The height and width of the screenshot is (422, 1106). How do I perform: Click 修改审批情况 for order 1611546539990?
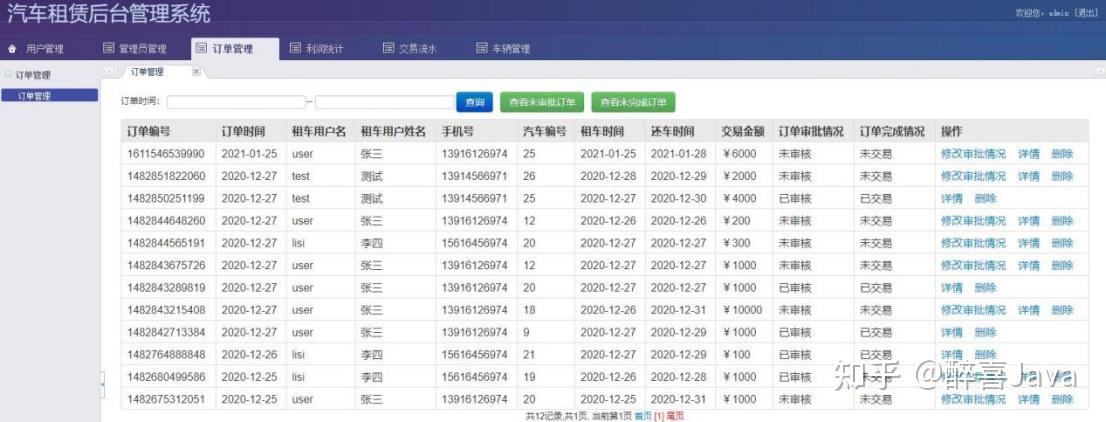click(973, 154)
